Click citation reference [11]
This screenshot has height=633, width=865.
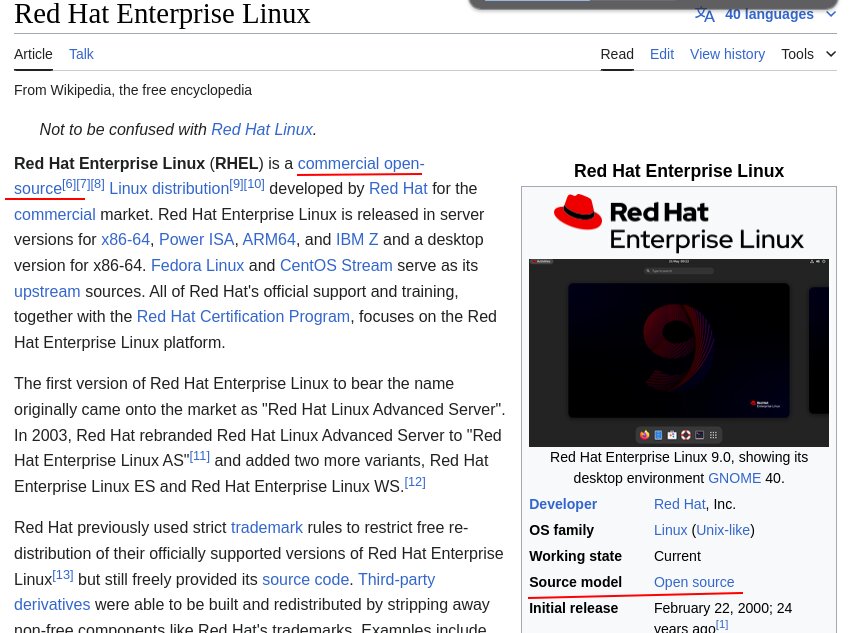click(x=200, y=456)
